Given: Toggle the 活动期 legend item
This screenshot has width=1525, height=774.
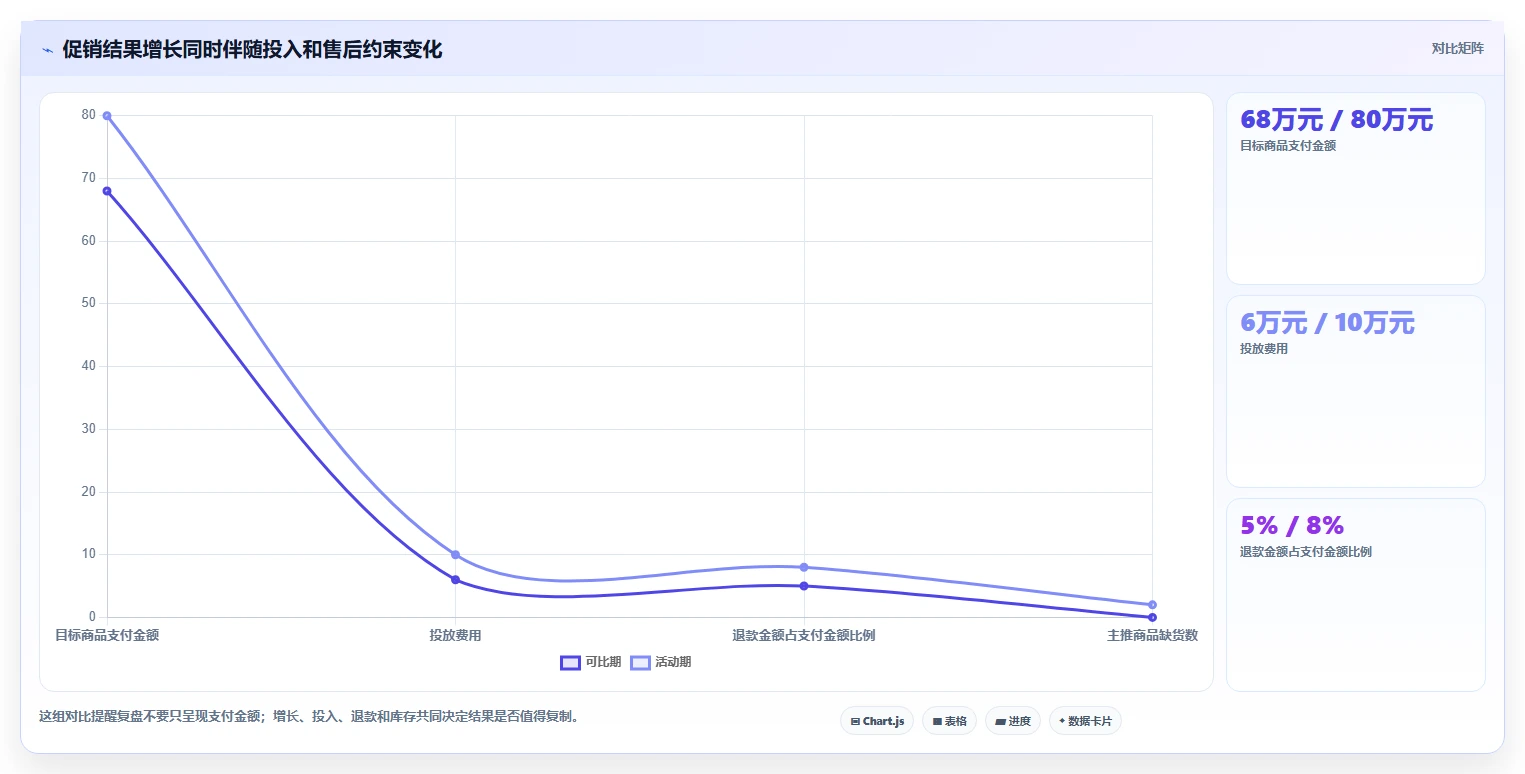Looking at the screenshot, I should (x=661, y=662).
